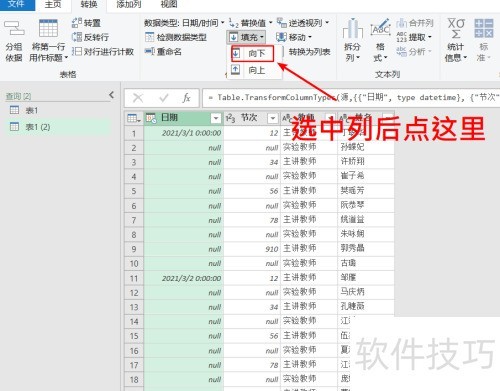Click the 标准 calculator icon

pos(483,29)
